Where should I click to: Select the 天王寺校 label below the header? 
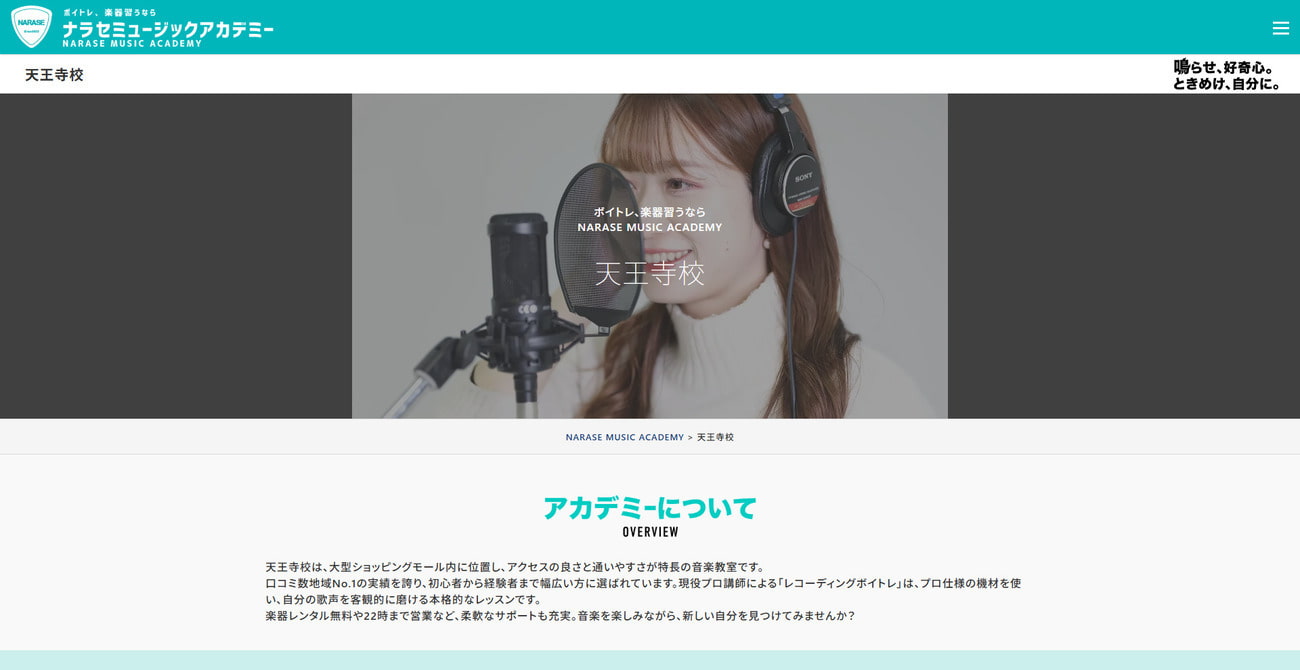(x=53, y=74)
